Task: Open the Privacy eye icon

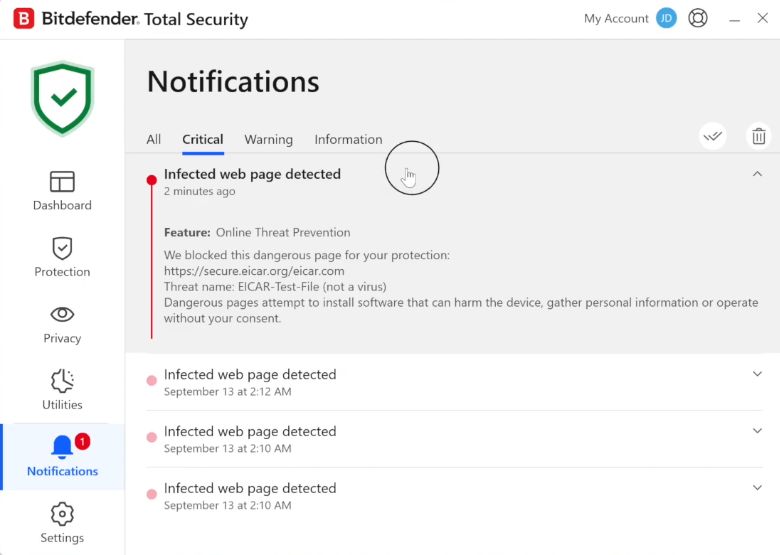Action: [x=62, y=314]
